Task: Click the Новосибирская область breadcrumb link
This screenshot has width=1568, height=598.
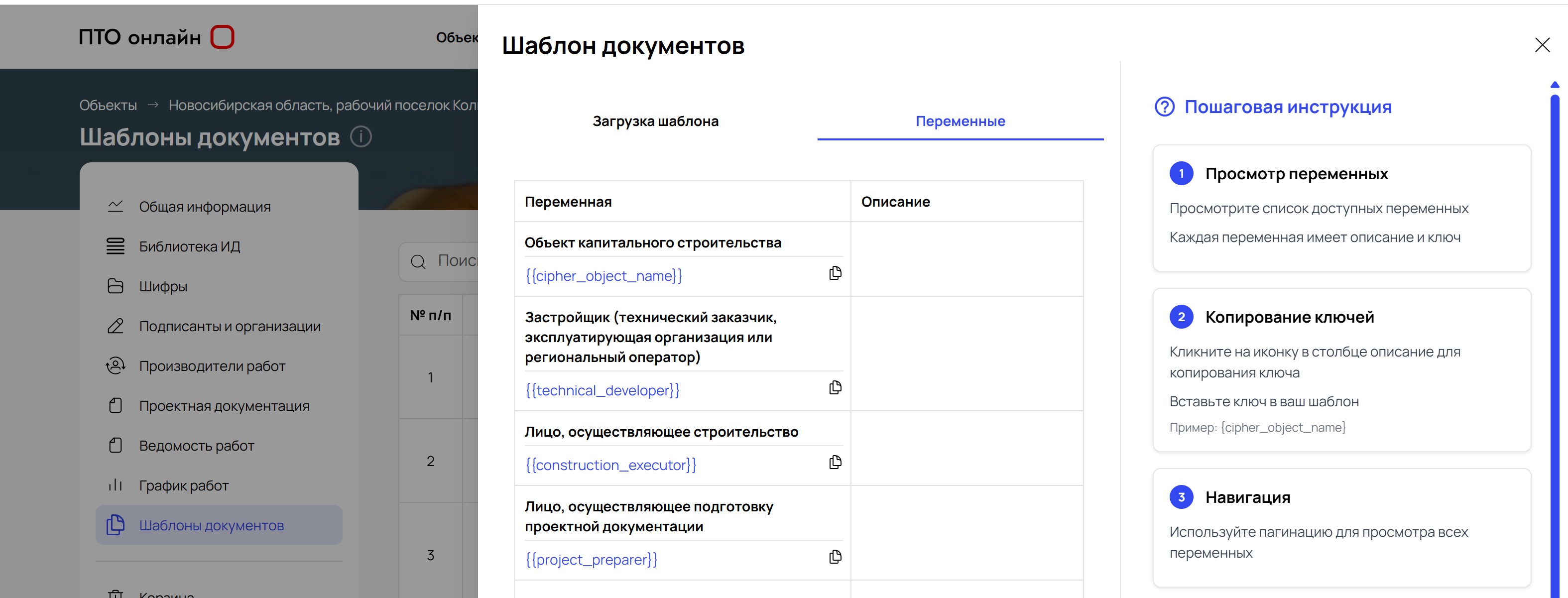Action: tap(323, 106)
